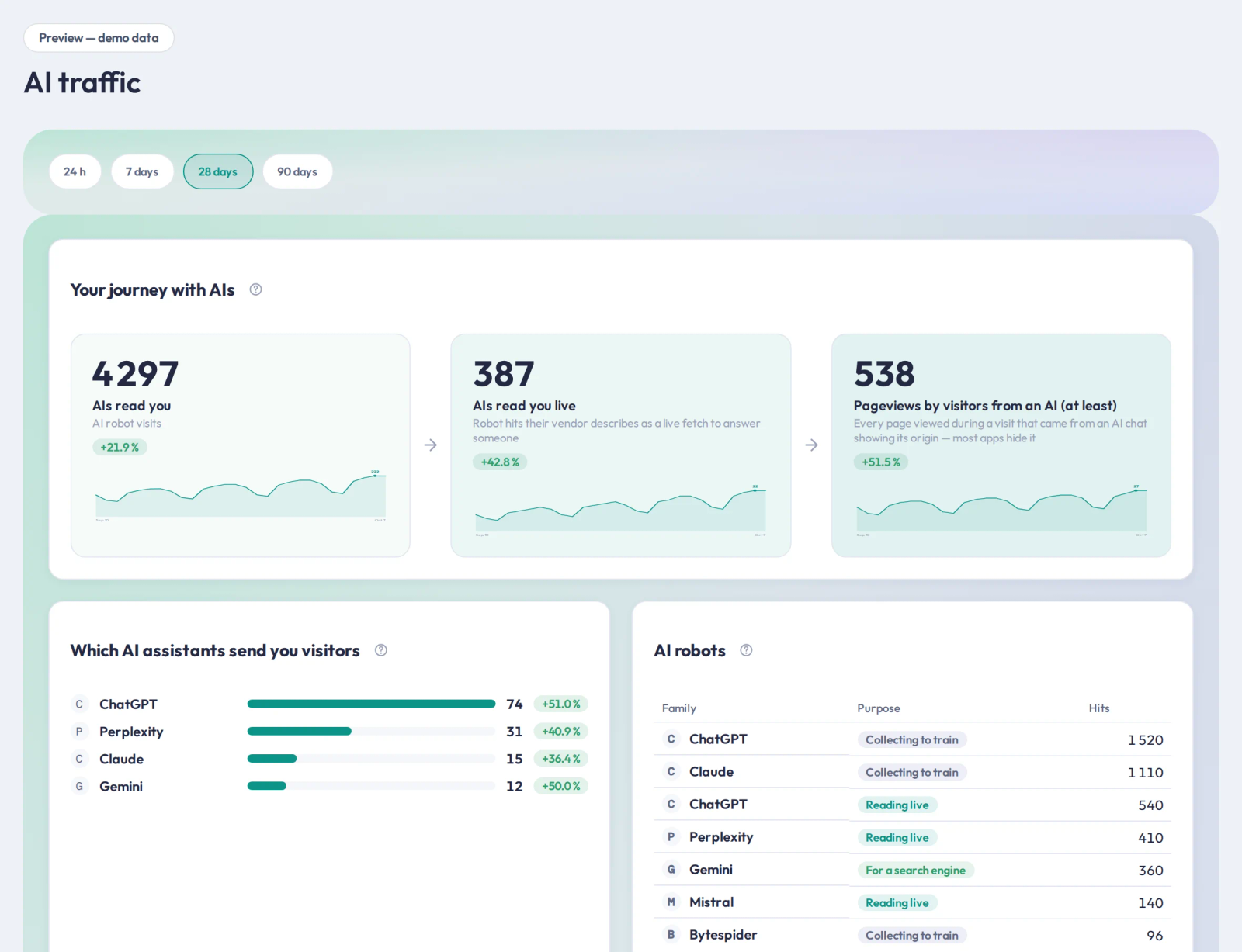Click arrow between live card and Pageviews card
Image resolution: width=1242 pixels, height=952 pixels.
(x=811, y=445)
